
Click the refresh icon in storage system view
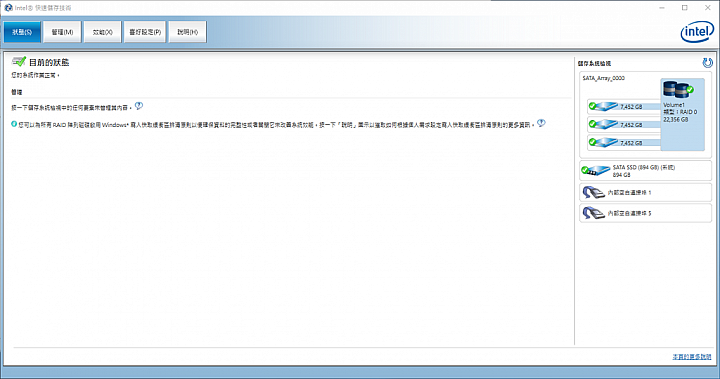tap(707, 63)
